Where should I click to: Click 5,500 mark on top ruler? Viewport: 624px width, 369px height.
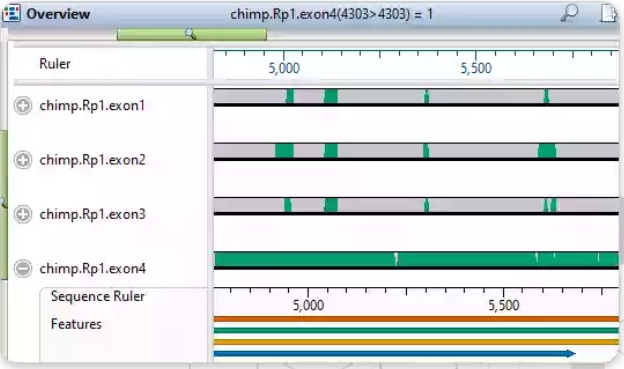tap(476, 68)
